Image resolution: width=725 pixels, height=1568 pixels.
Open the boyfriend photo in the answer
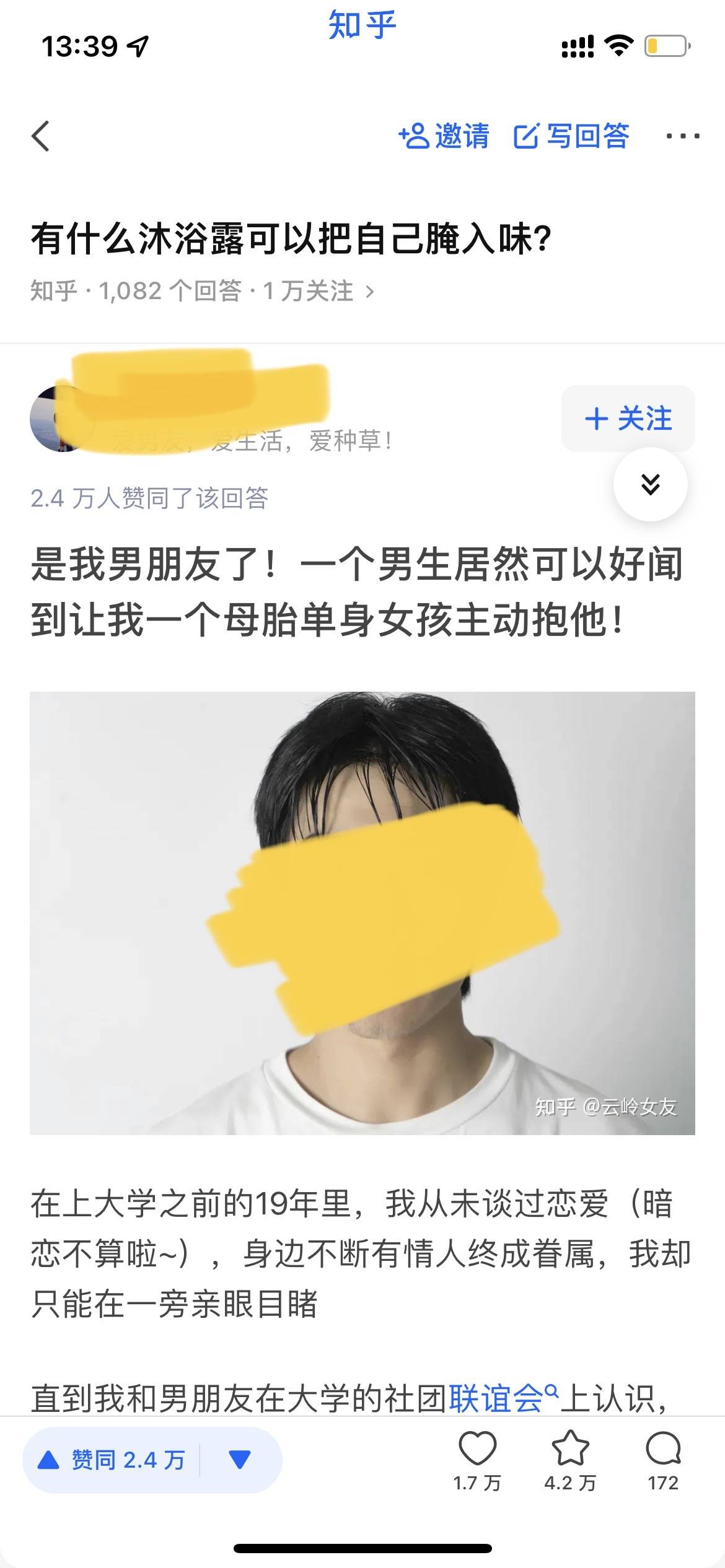[362, 913]
